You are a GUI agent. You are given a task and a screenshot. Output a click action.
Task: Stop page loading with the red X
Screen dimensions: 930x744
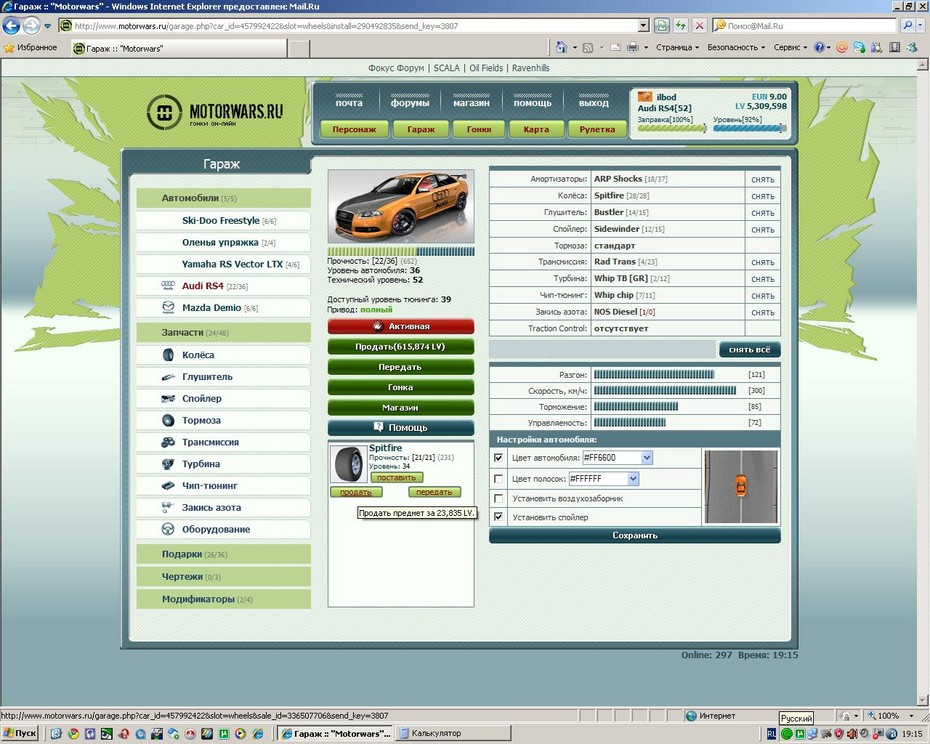pyautogui.click(x=699, y=26)
